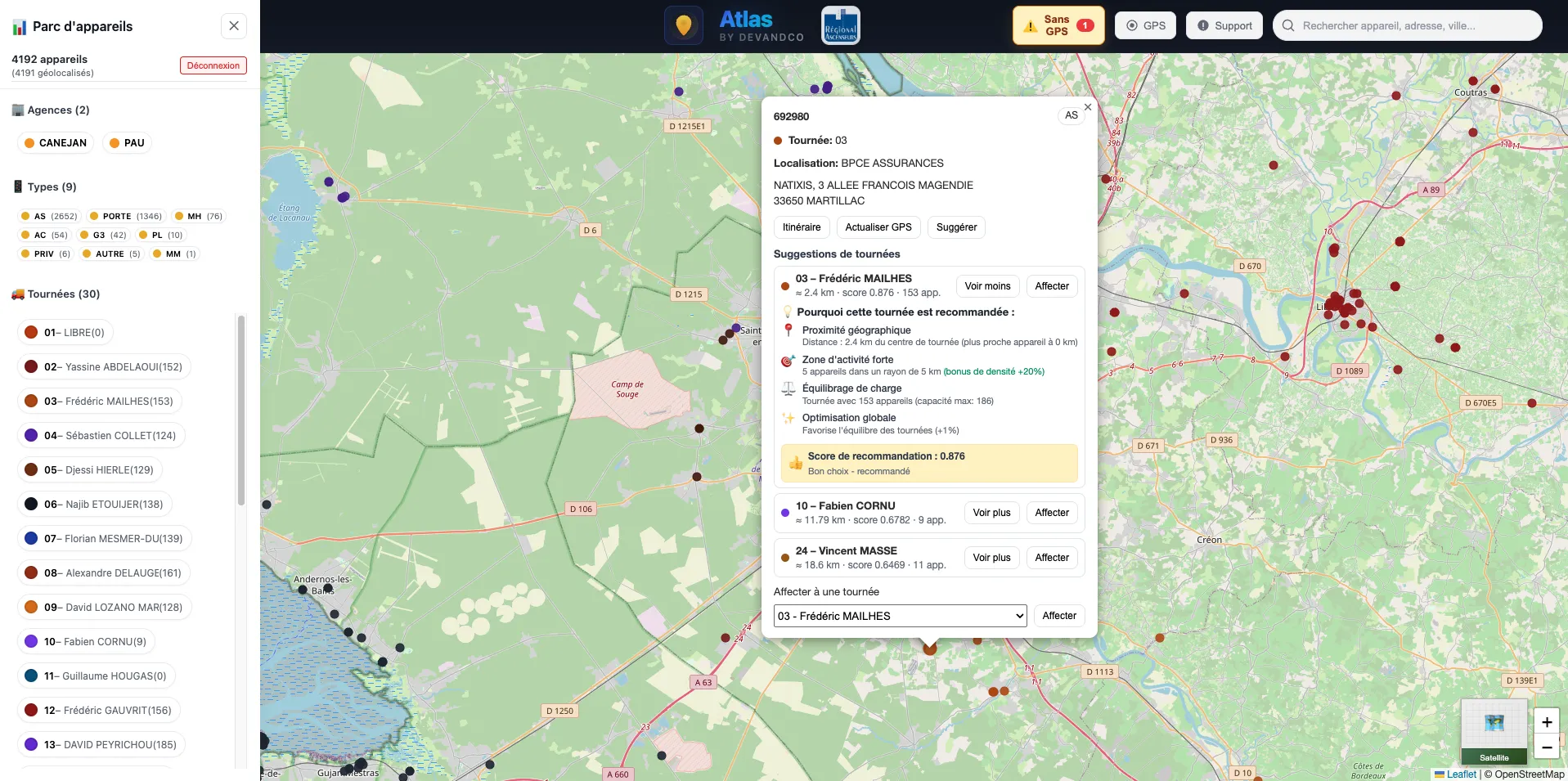Viewport: 1568px width, 781px height.
Task: Toggle the CANEJAN agency filter
Action: click(56, 143)
